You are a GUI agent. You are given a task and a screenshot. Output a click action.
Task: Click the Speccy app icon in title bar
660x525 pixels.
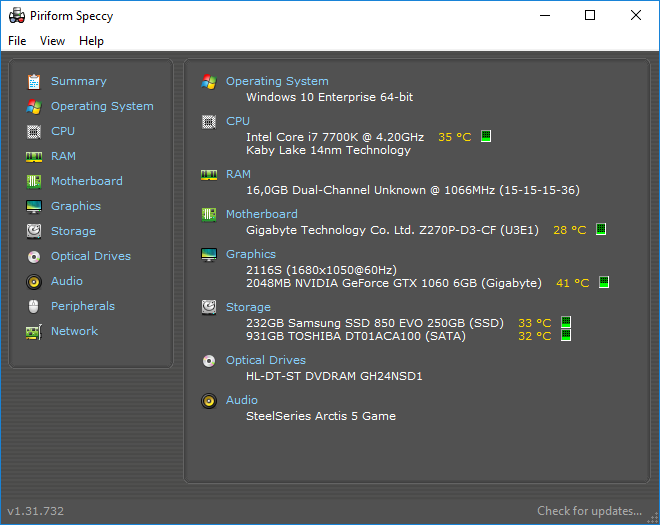pos(17,16)
